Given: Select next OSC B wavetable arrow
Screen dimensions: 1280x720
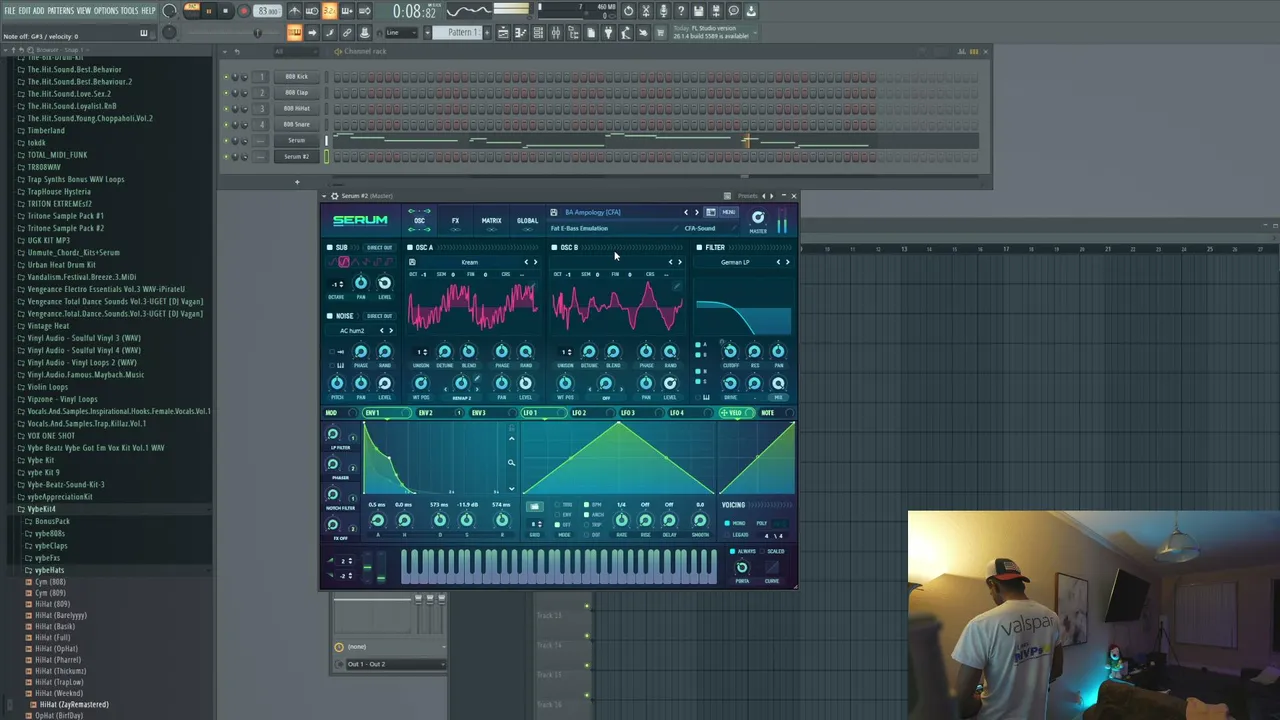Looking at the screenshot, I should 680,262.
